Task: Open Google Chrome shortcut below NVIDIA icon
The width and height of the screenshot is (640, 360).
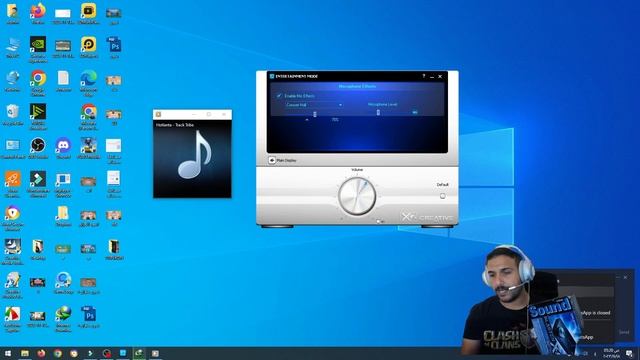Action: (x=38, y=83)
